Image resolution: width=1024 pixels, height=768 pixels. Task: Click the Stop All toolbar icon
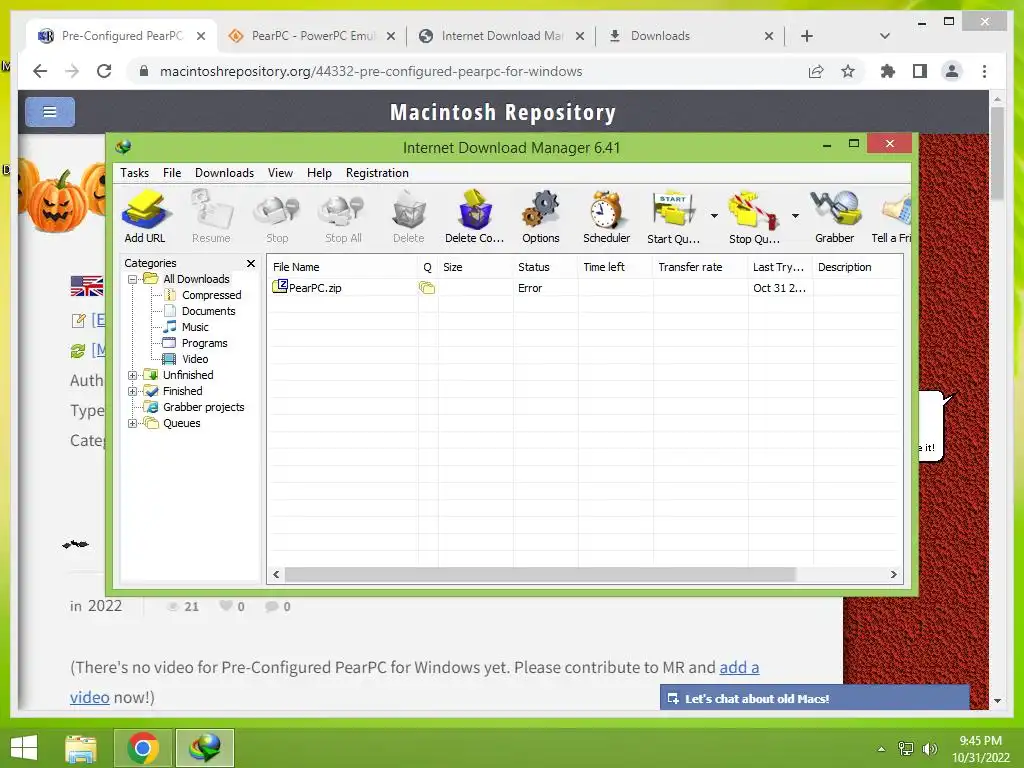coord(343,216)
